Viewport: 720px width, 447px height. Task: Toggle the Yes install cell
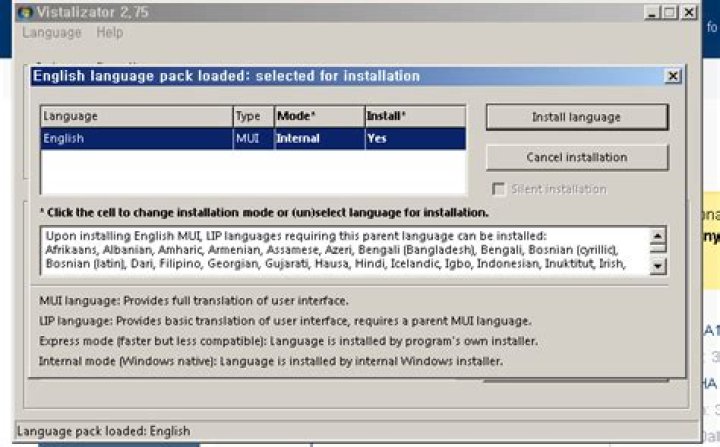click(416, 138)
